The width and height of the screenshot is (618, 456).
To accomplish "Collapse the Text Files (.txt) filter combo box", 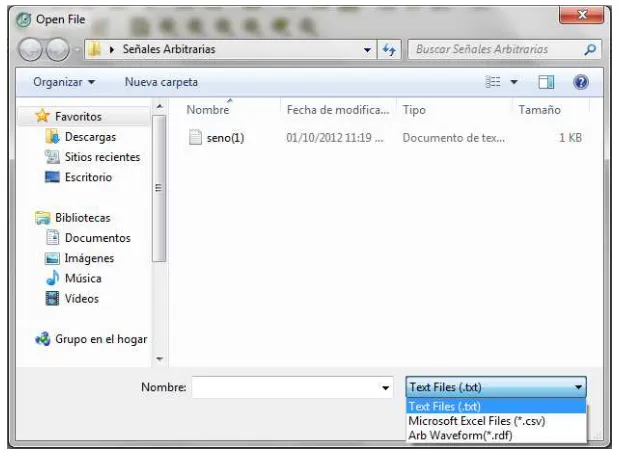I will [496, 387].
